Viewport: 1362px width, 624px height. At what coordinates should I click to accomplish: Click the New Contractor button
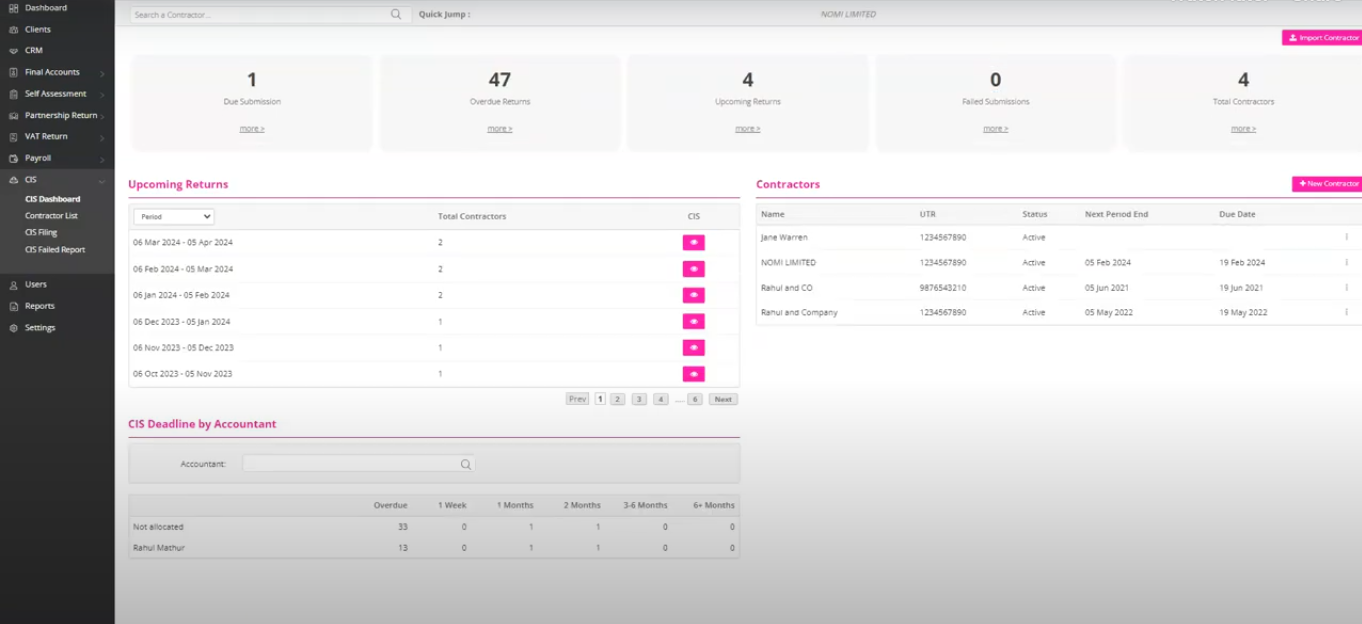[x=1327, y=184]
